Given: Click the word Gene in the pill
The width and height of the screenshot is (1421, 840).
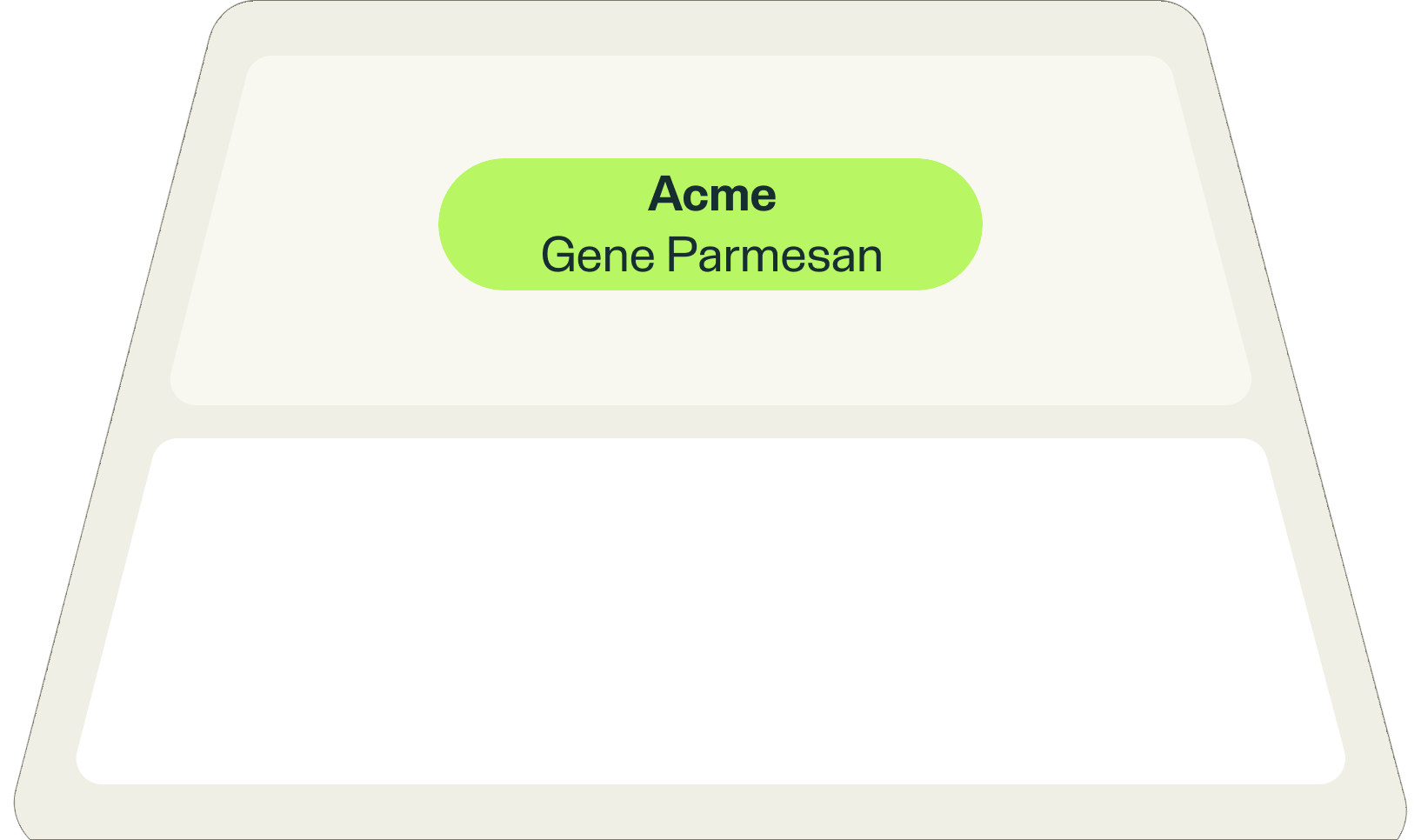Looking at the screenshot, I should (x=597, y=255).
